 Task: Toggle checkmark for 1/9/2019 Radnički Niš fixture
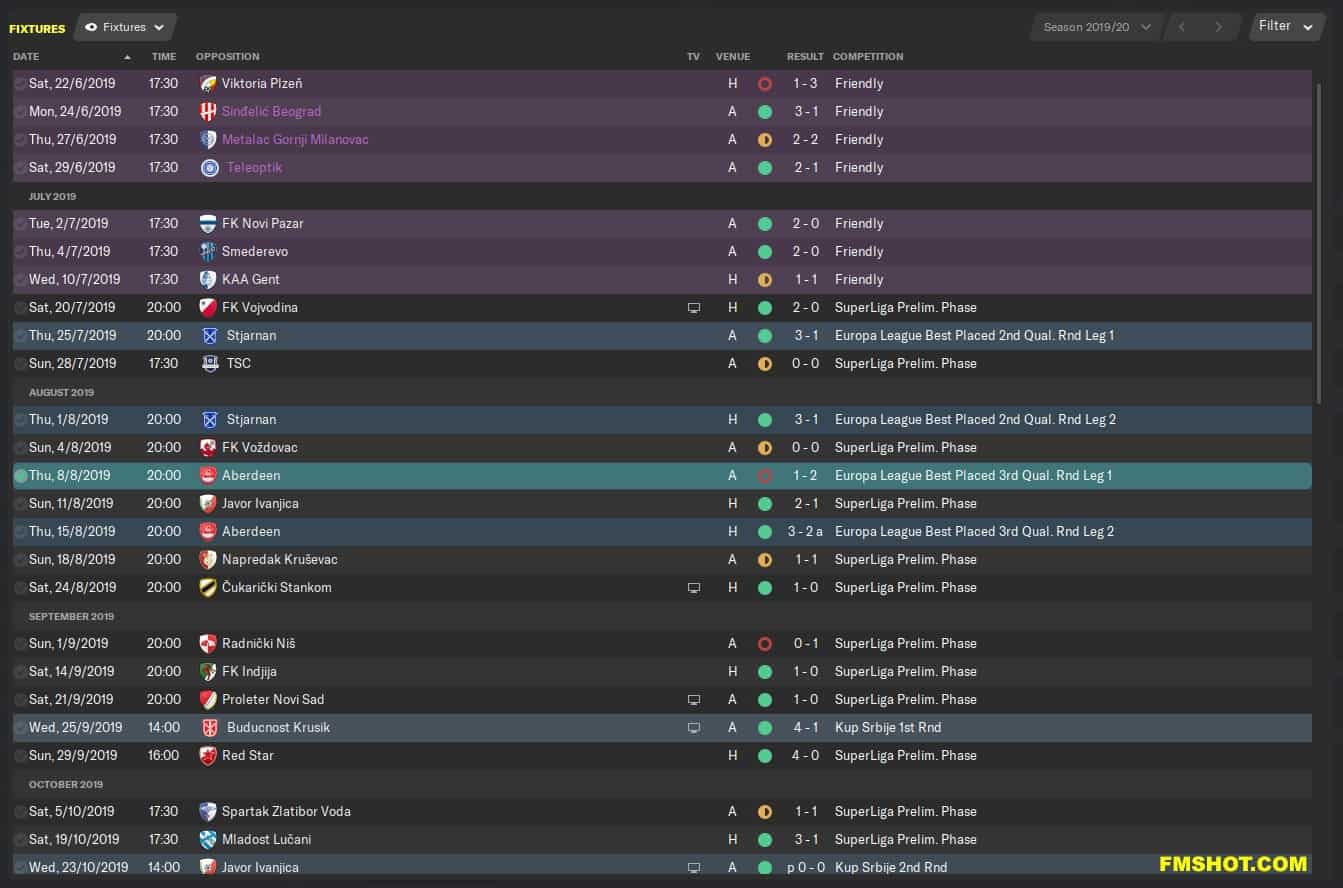(x=20, y=644)
